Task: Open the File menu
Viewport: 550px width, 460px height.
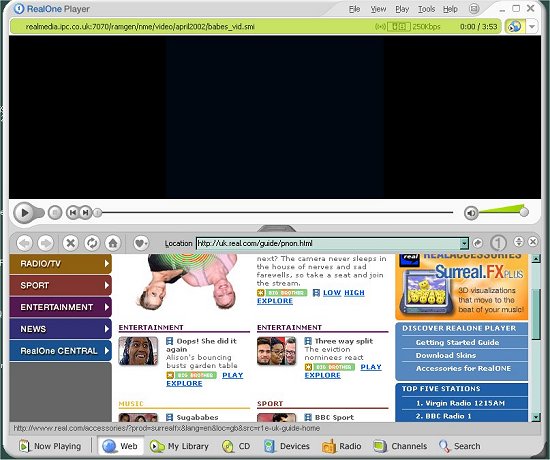Action: (354, 9)
